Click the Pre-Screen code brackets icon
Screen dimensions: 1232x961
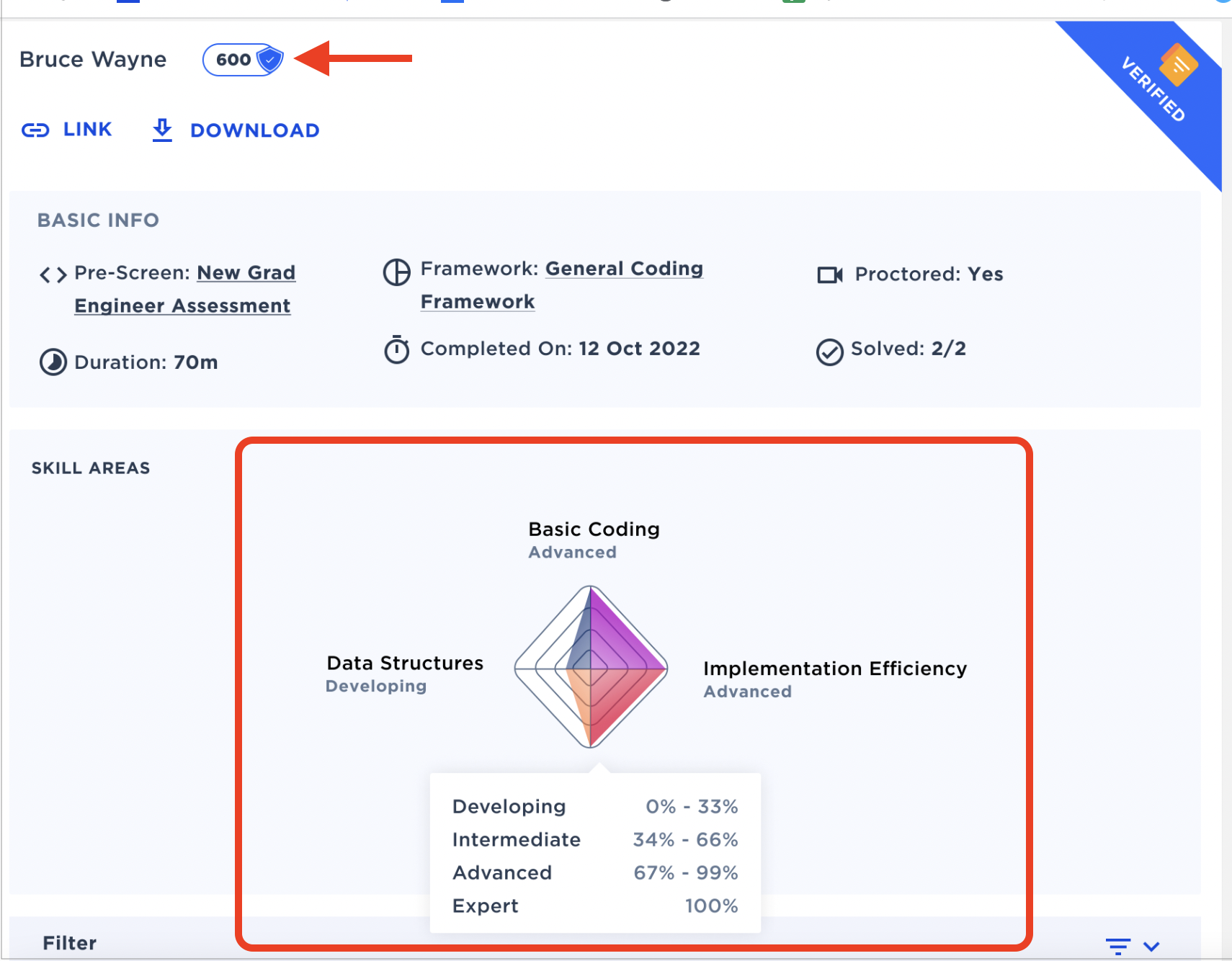point(53,274)
